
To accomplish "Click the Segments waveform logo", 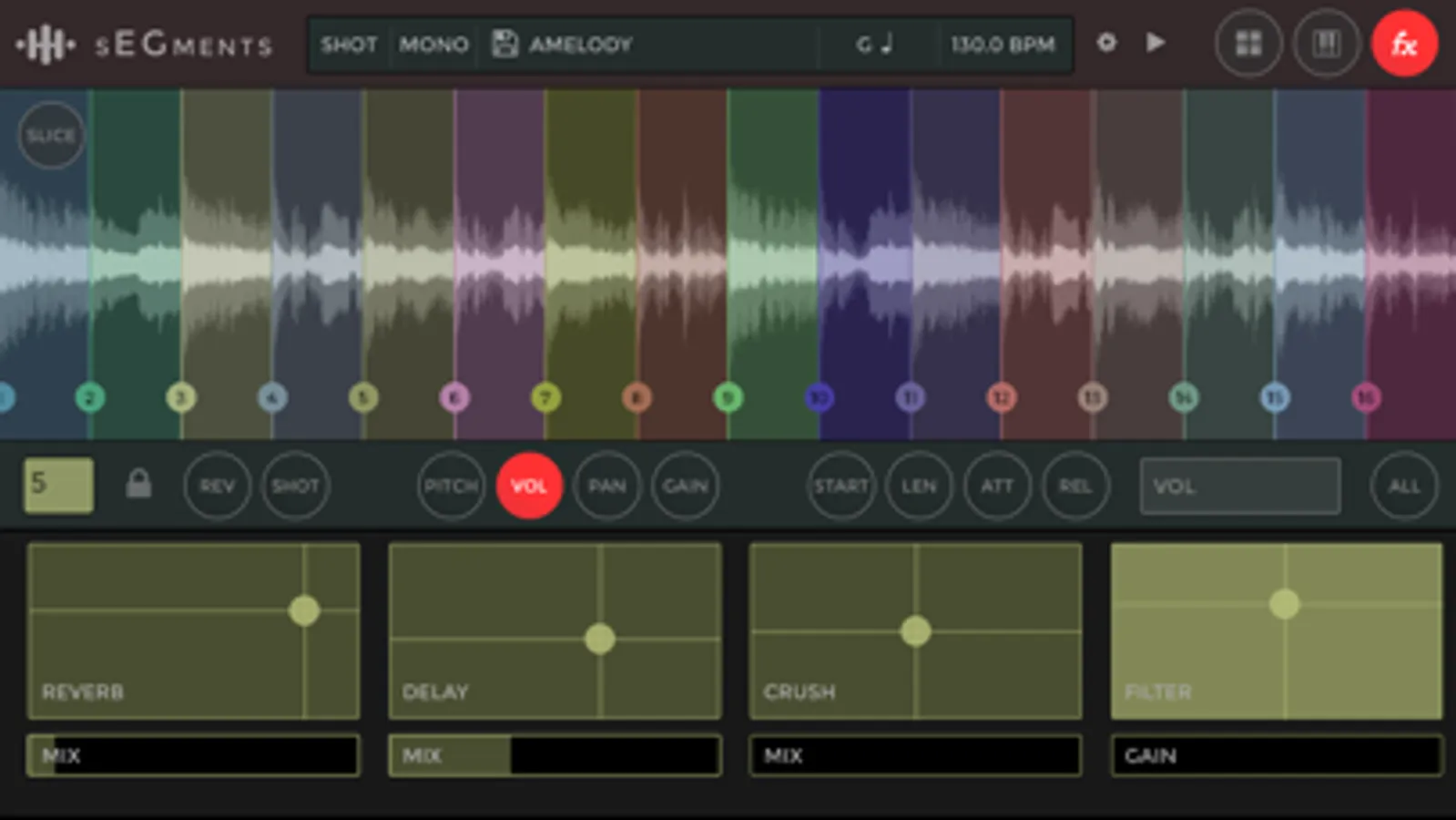I will pos(44,44).
